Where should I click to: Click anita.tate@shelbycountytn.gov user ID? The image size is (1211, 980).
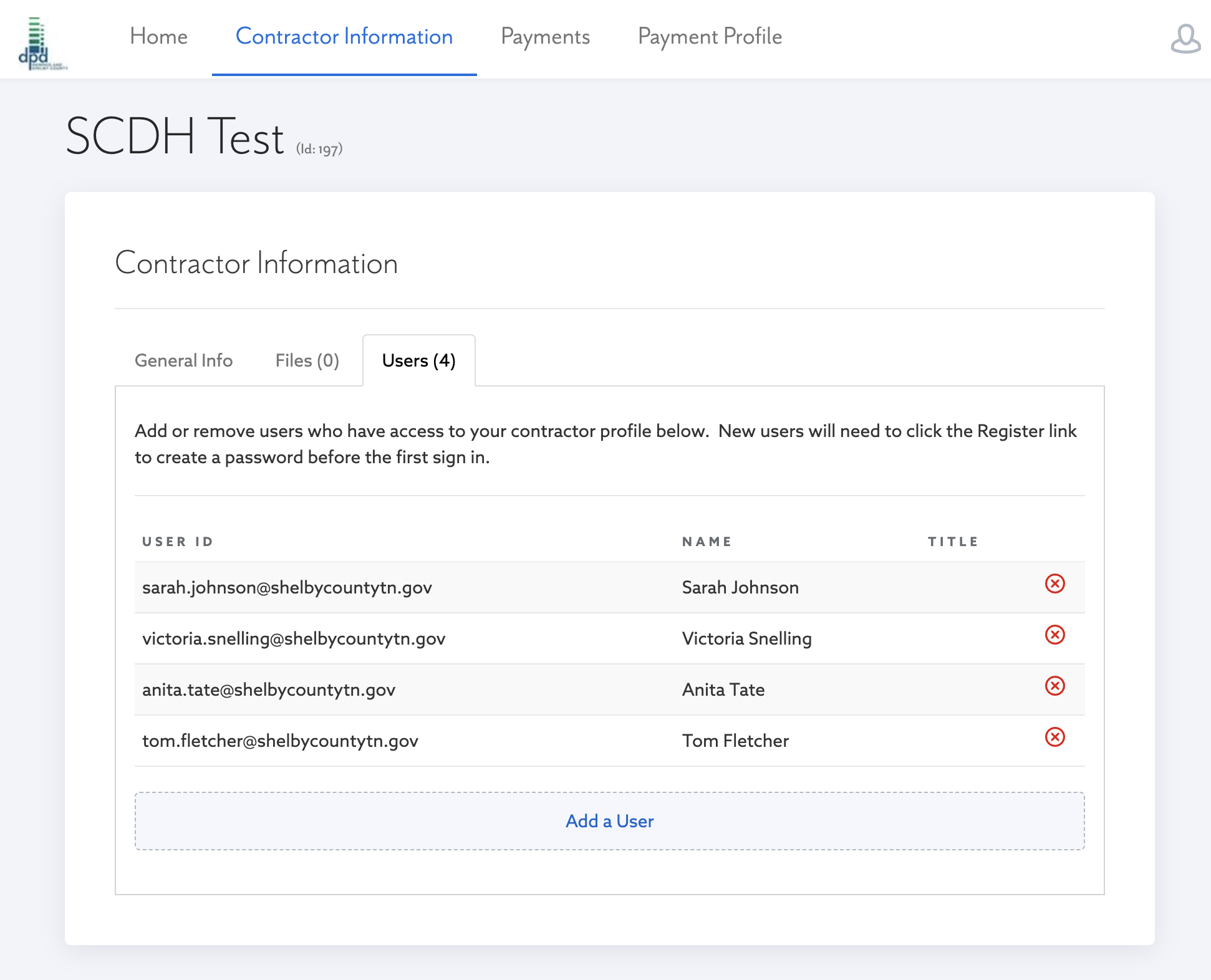[269, 690]
